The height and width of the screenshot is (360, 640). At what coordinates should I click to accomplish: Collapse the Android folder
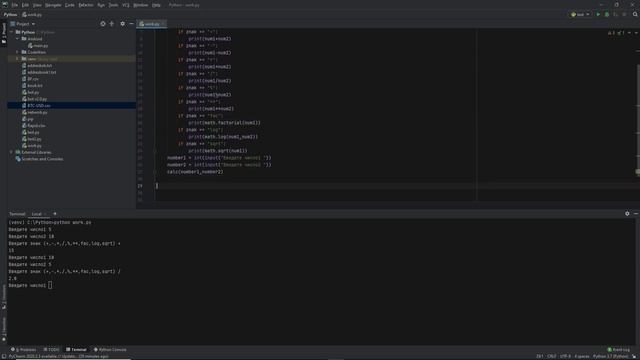point(18,39)
